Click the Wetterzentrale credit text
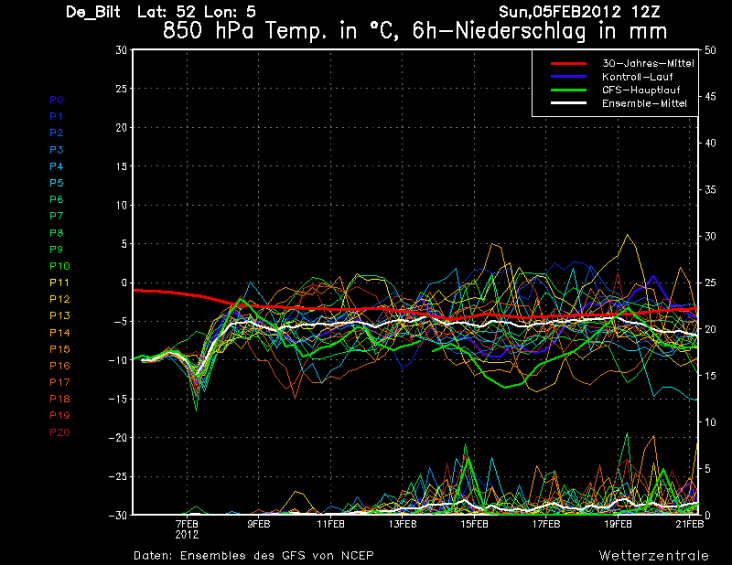This screenshot has width=732, height=565. click(x=654, y=556)
